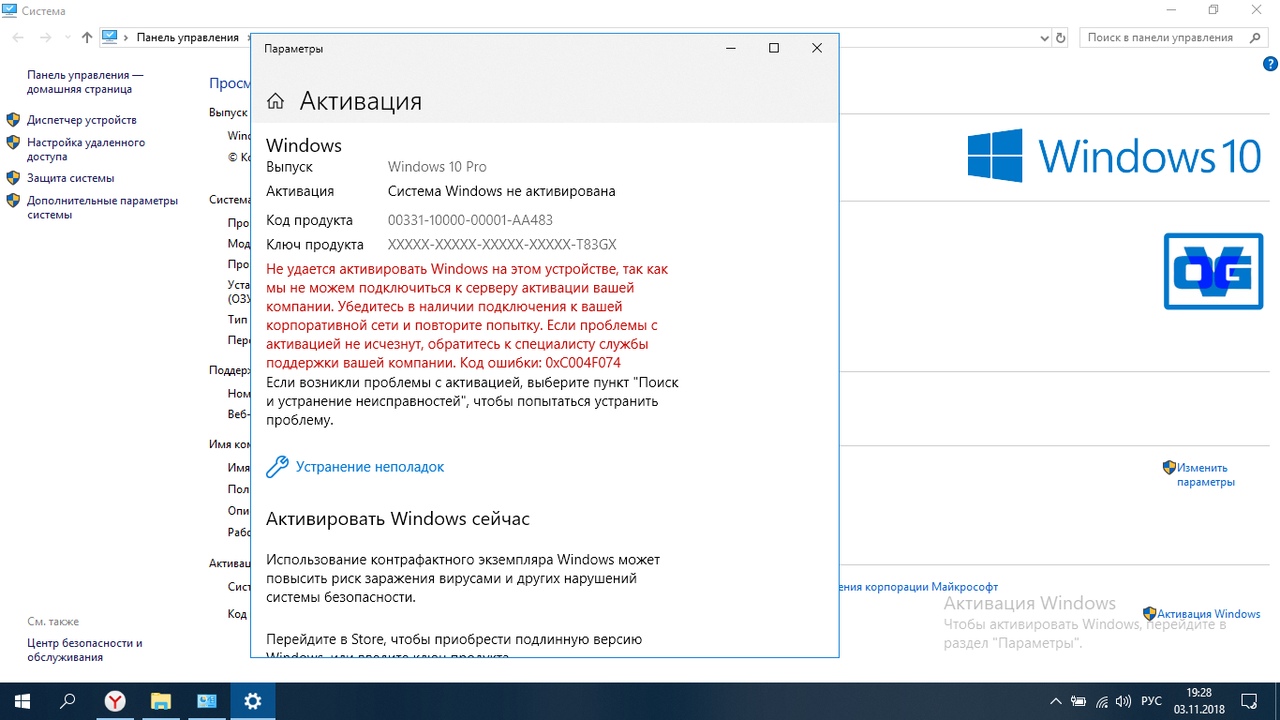Switch to Control Panel System taskbar icon

[207, 701]
